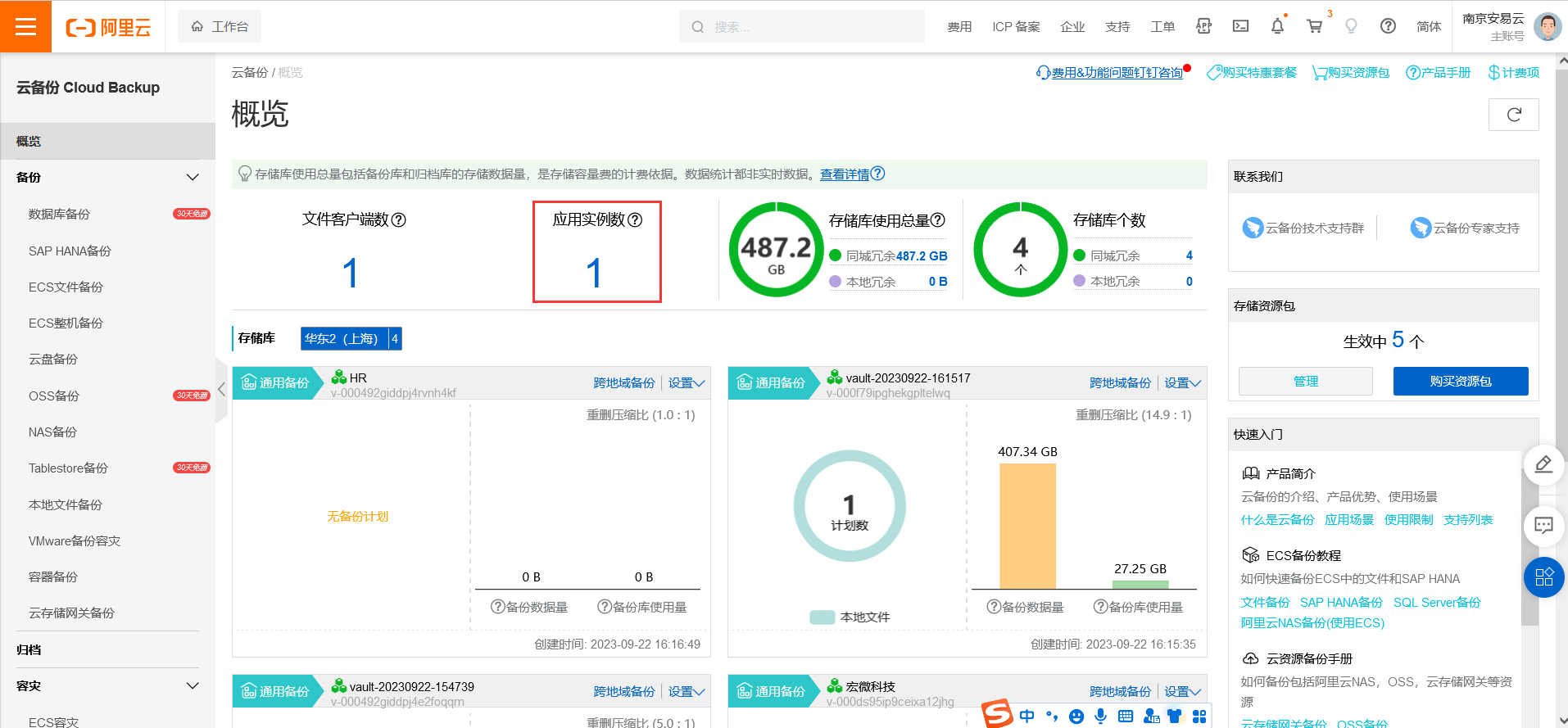Select the 华东2 (上海) region tab
This screenshot has height=728, width=1568.
pos(351,338)
